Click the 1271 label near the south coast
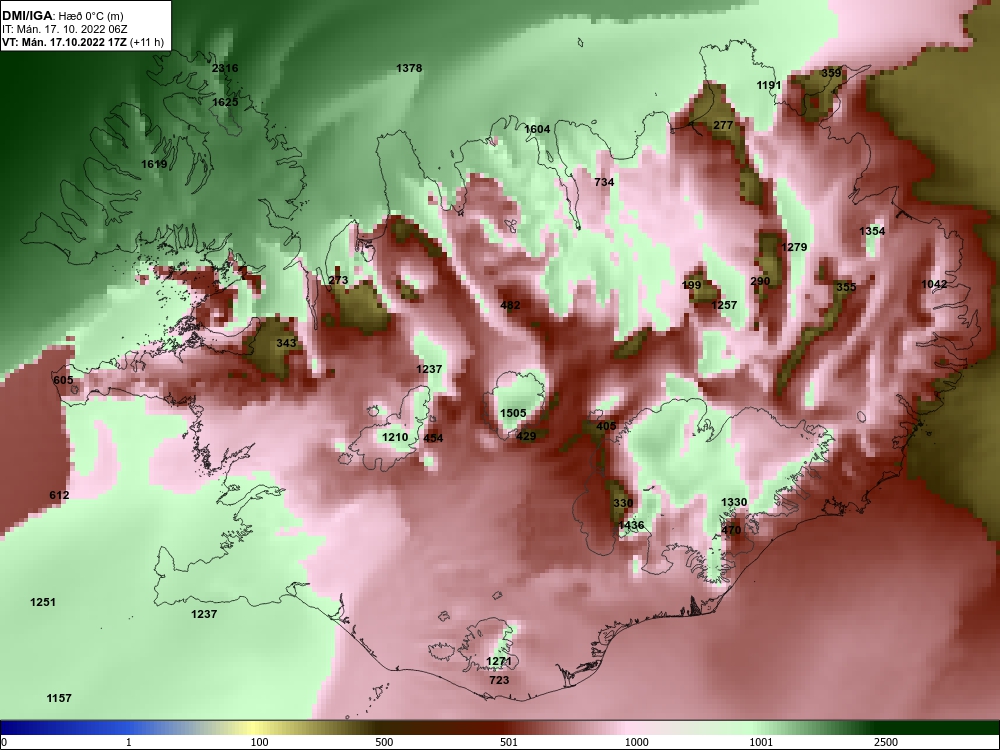1000x750 pixels. click(x=499, y=661)
